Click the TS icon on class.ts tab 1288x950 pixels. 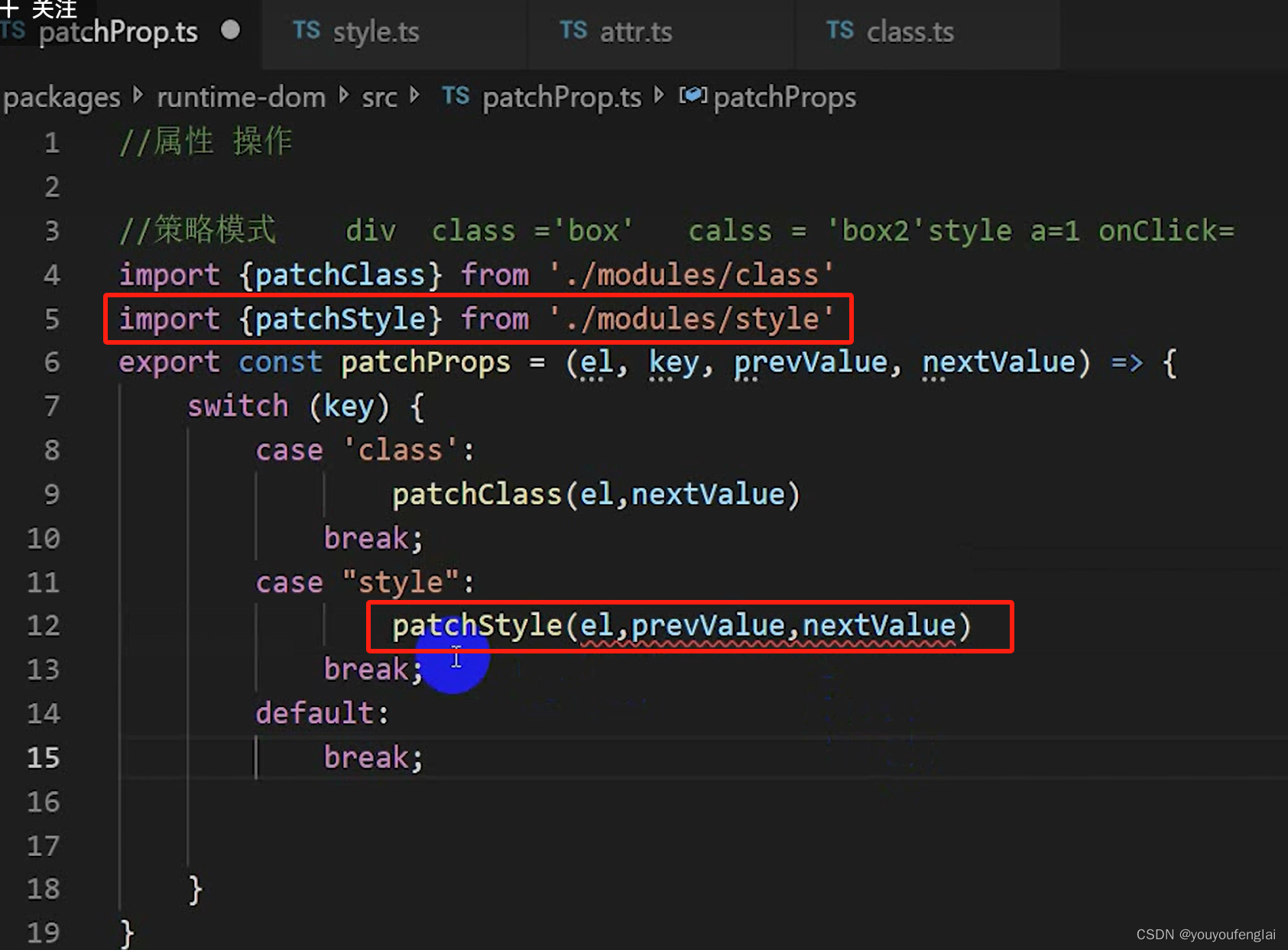[840, 31]
